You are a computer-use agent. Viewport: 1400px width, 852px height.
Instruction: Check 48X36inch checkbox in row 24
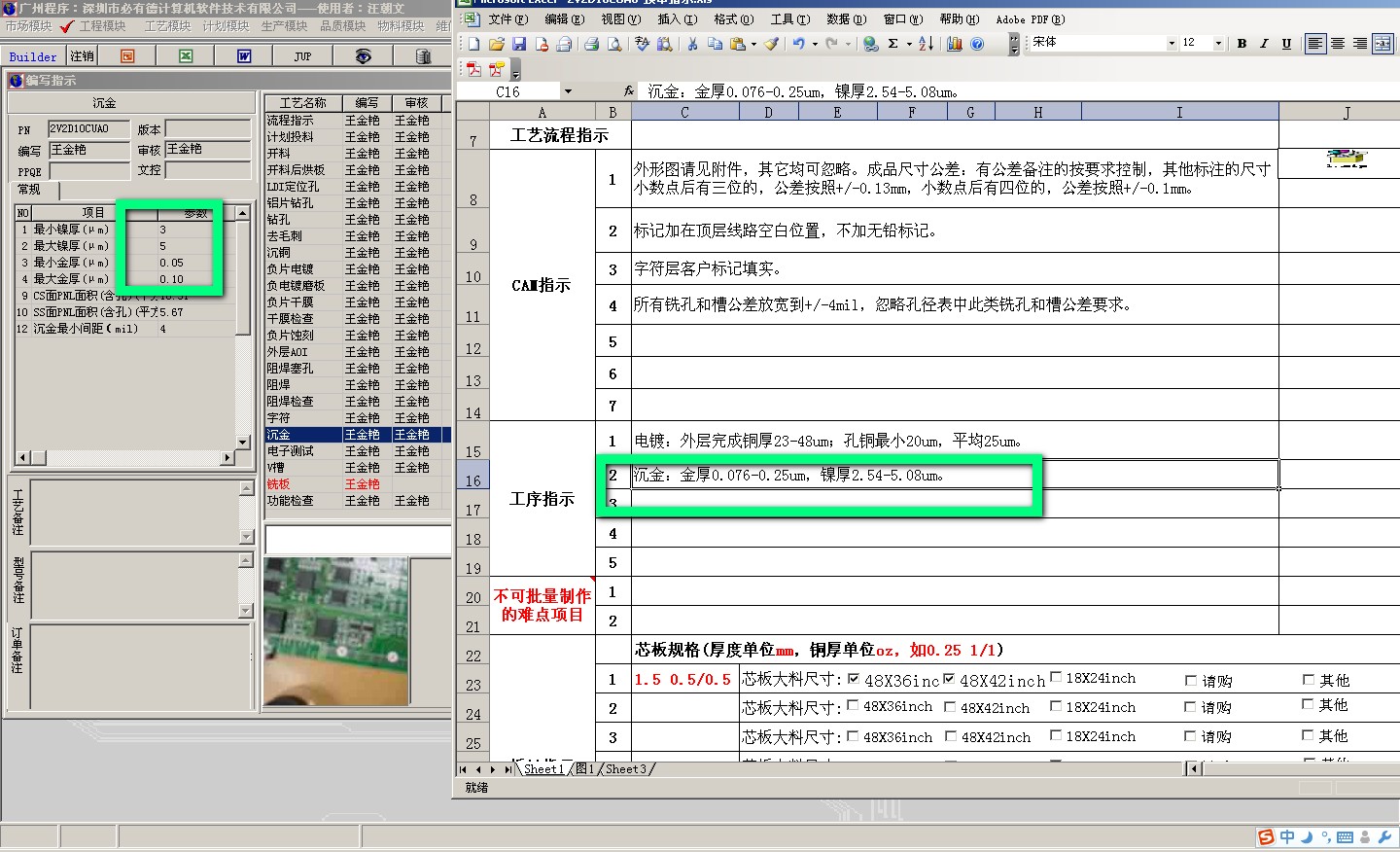point(853,706)
